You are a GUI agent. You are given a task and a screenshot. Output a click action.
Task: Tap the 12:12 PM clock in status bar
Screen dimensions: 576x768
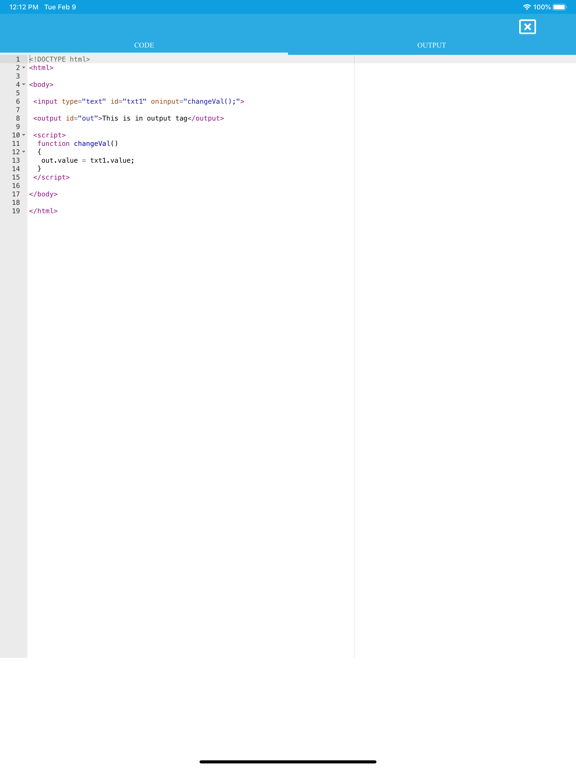coord(24,7)
